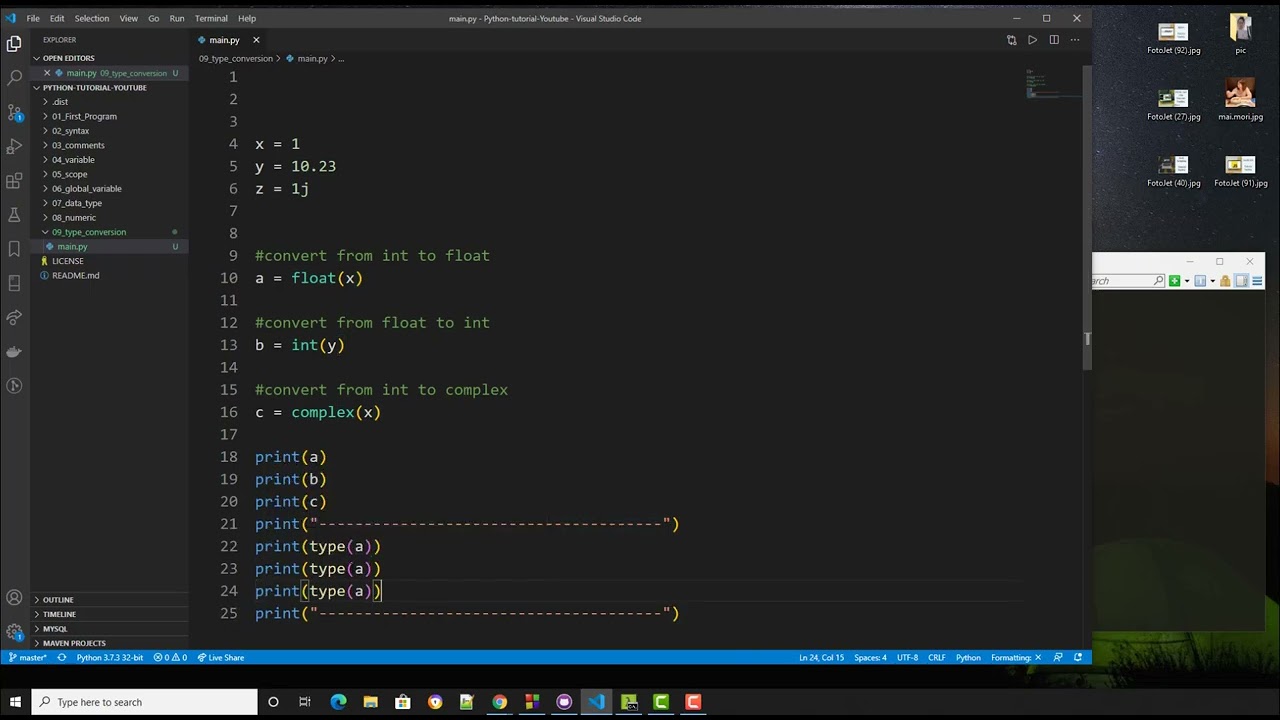1280x720 pixels.
Task: Change indentation via Spaces: 4
Action: coord(870,658)
